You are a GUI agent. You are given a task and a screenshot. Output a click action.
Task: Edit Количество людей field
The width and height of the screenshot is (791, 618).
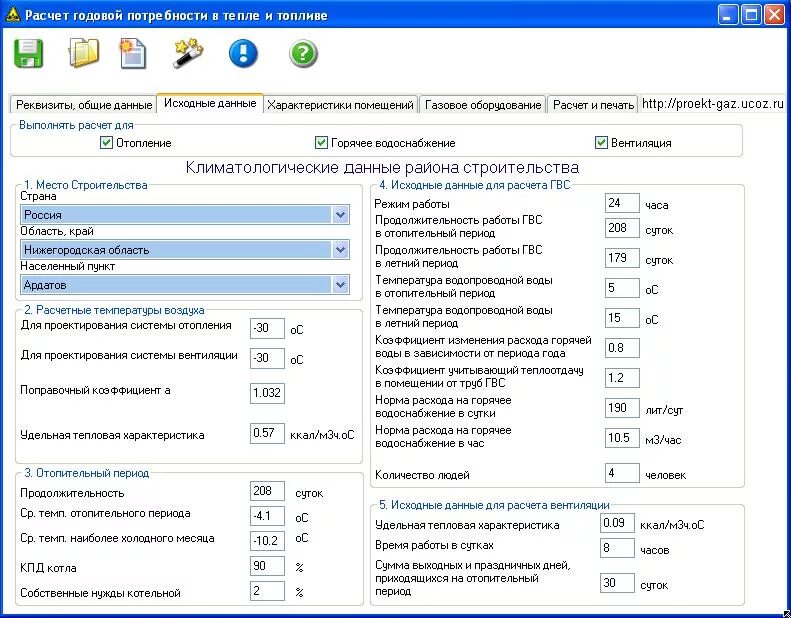622,473
